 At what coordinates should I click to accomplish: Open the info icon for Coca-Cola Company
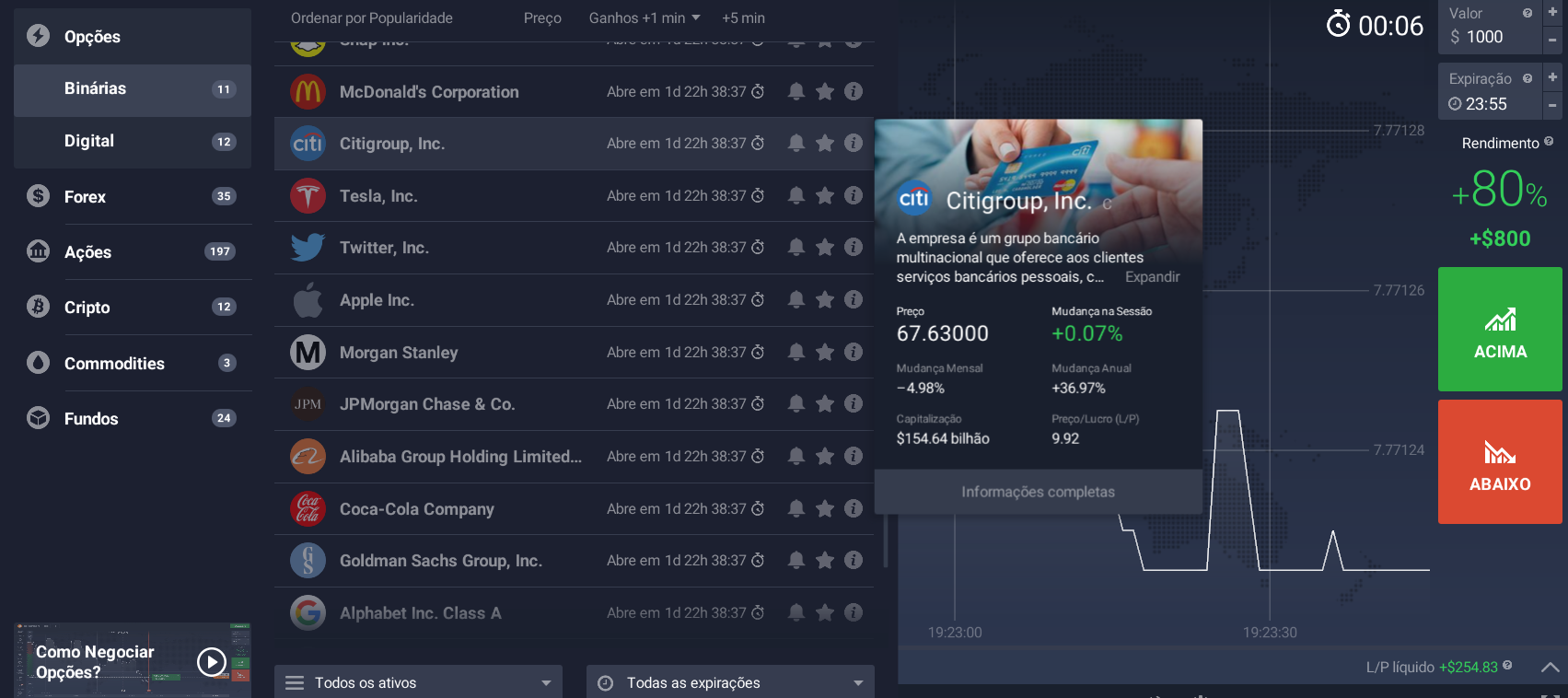point(854,508)
